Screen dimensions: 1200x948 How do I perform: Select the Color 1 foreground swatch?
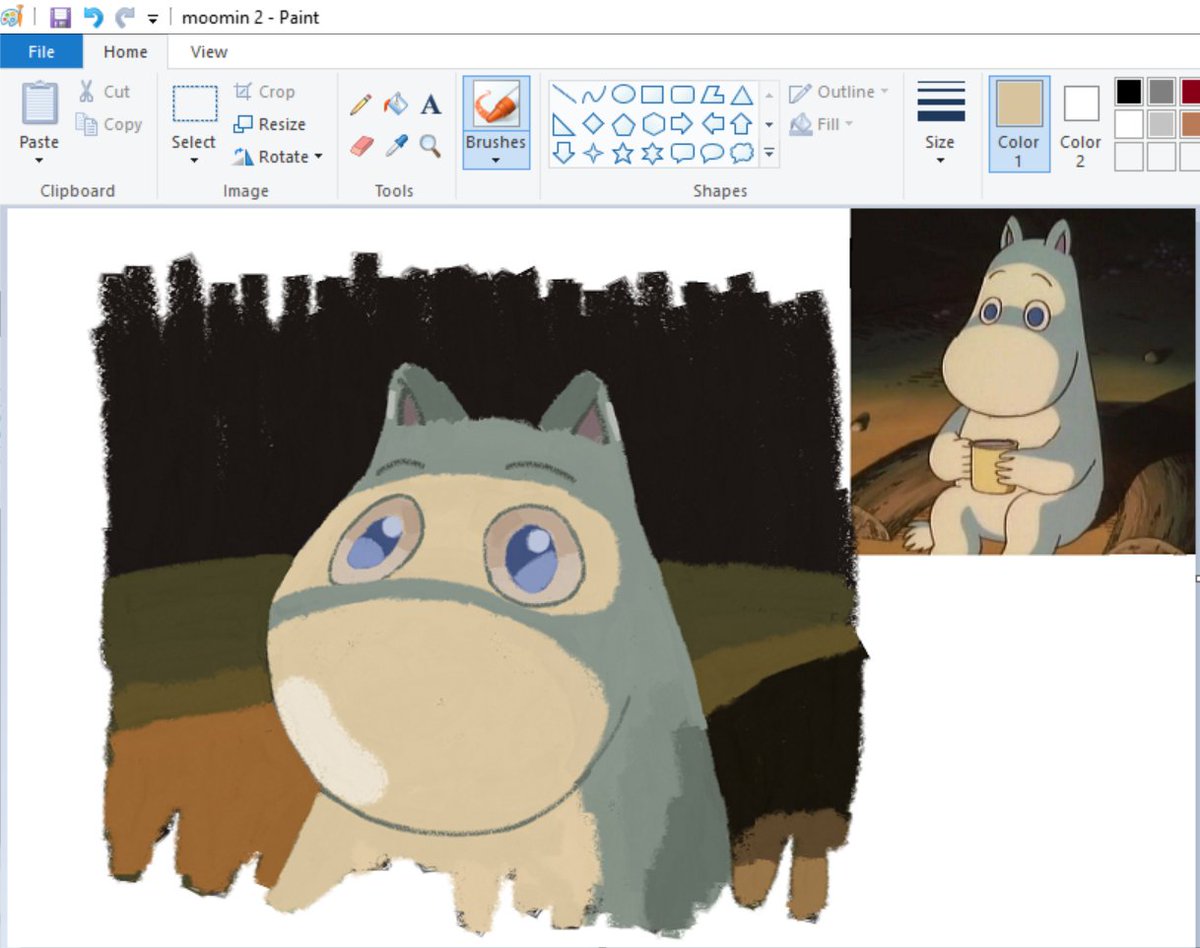coord(1019,124)
